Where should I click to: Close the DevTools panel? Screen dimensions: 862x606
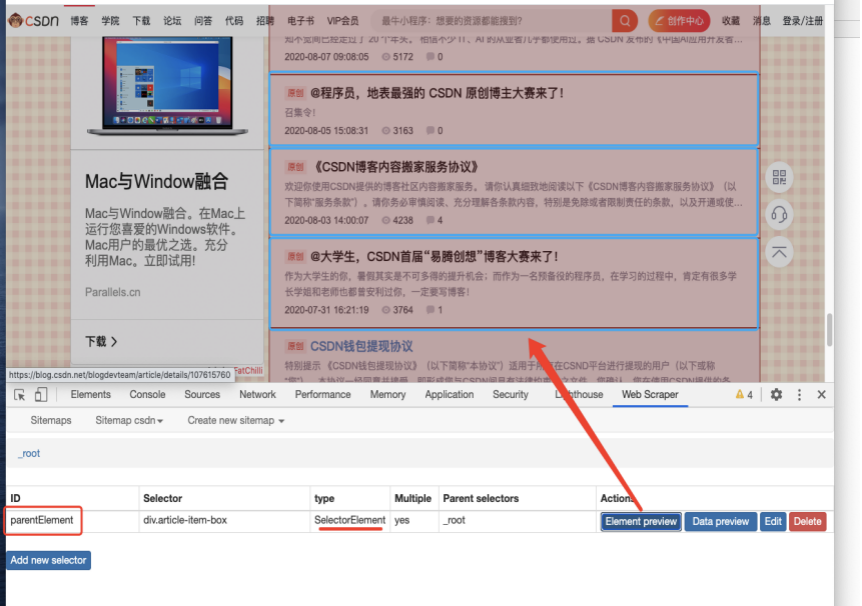(821, 394)
